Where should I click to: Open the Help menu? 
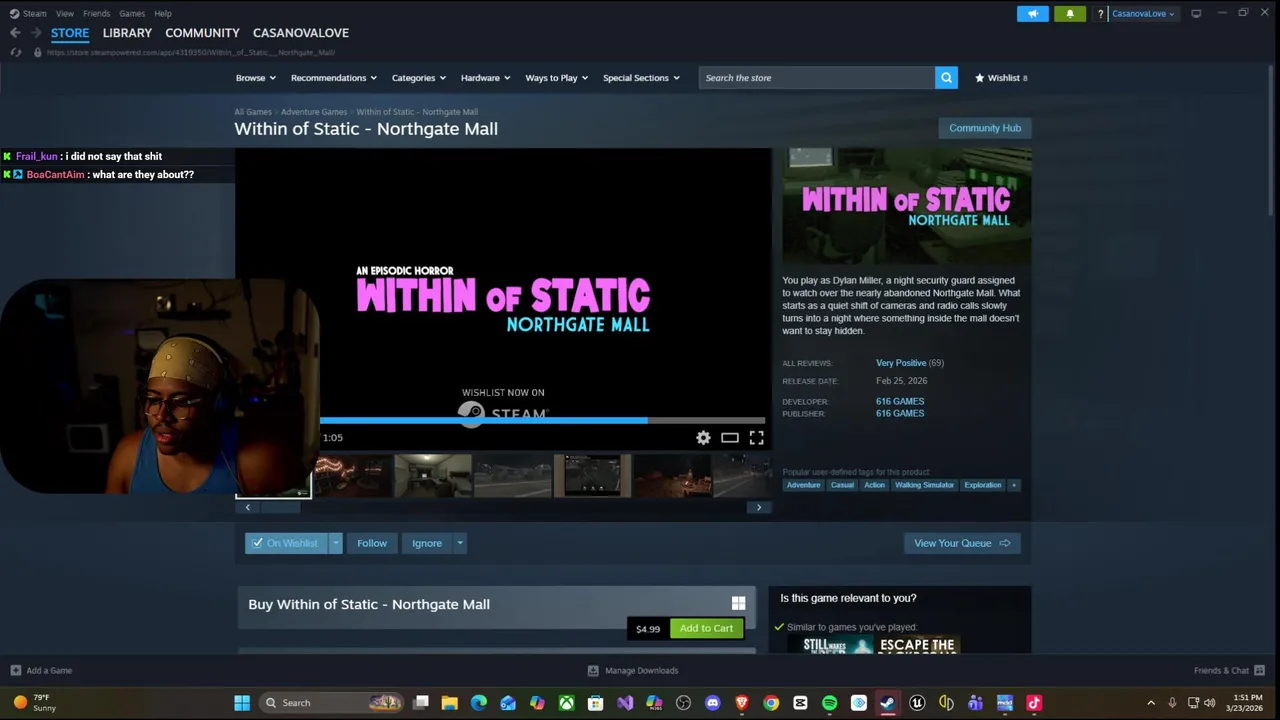[x=163, y=14]
